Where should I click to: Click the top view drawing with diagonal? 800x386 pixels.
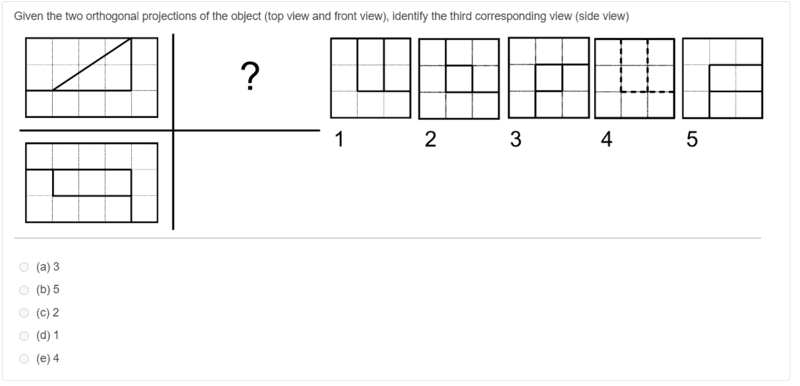click(91, 77)
